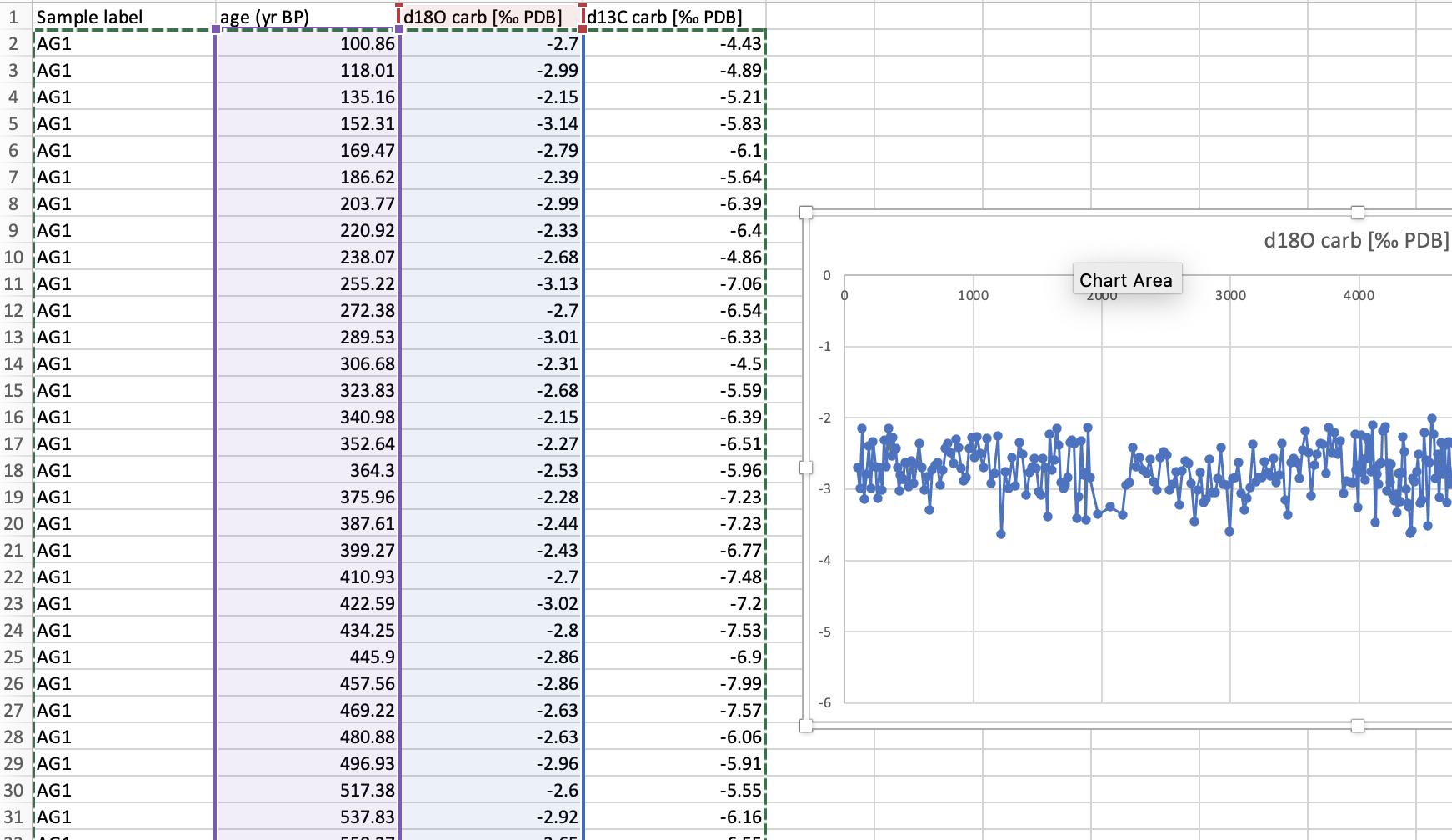Screen dimensions: 1452x840
Task: Select cell containing age 100.86
Action: (308, 43)
